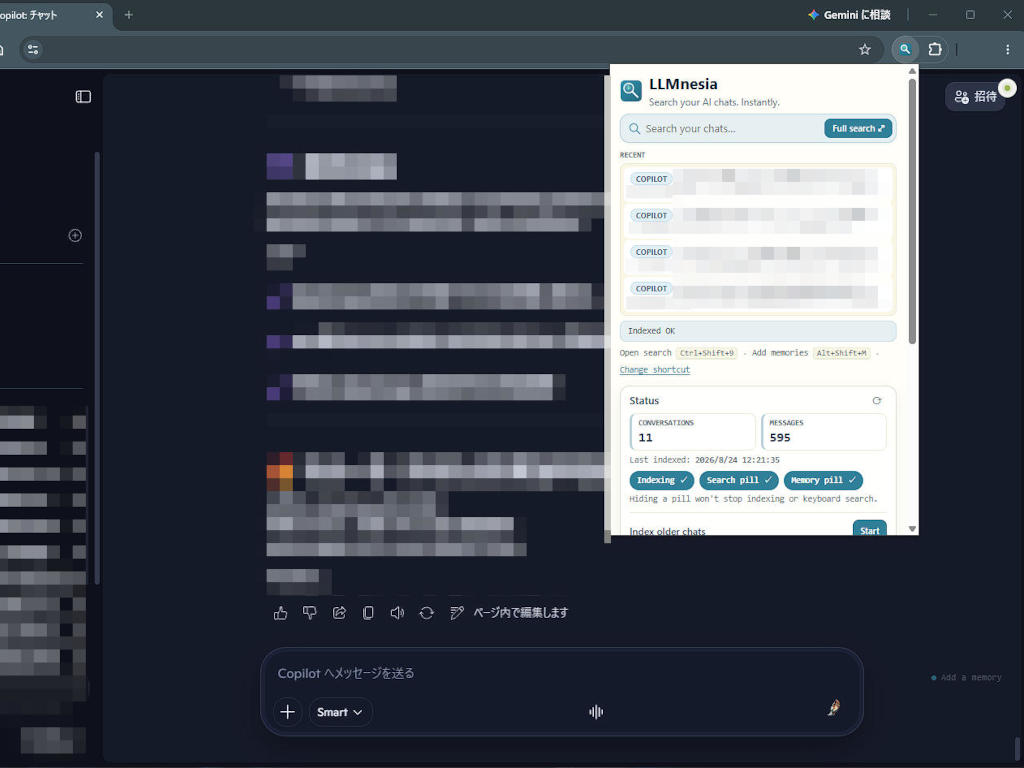This screenshot has height=768, width=1024.
Task: Click the plus circle icon in Copilot sidebar
Action: (x=75, y=235)
